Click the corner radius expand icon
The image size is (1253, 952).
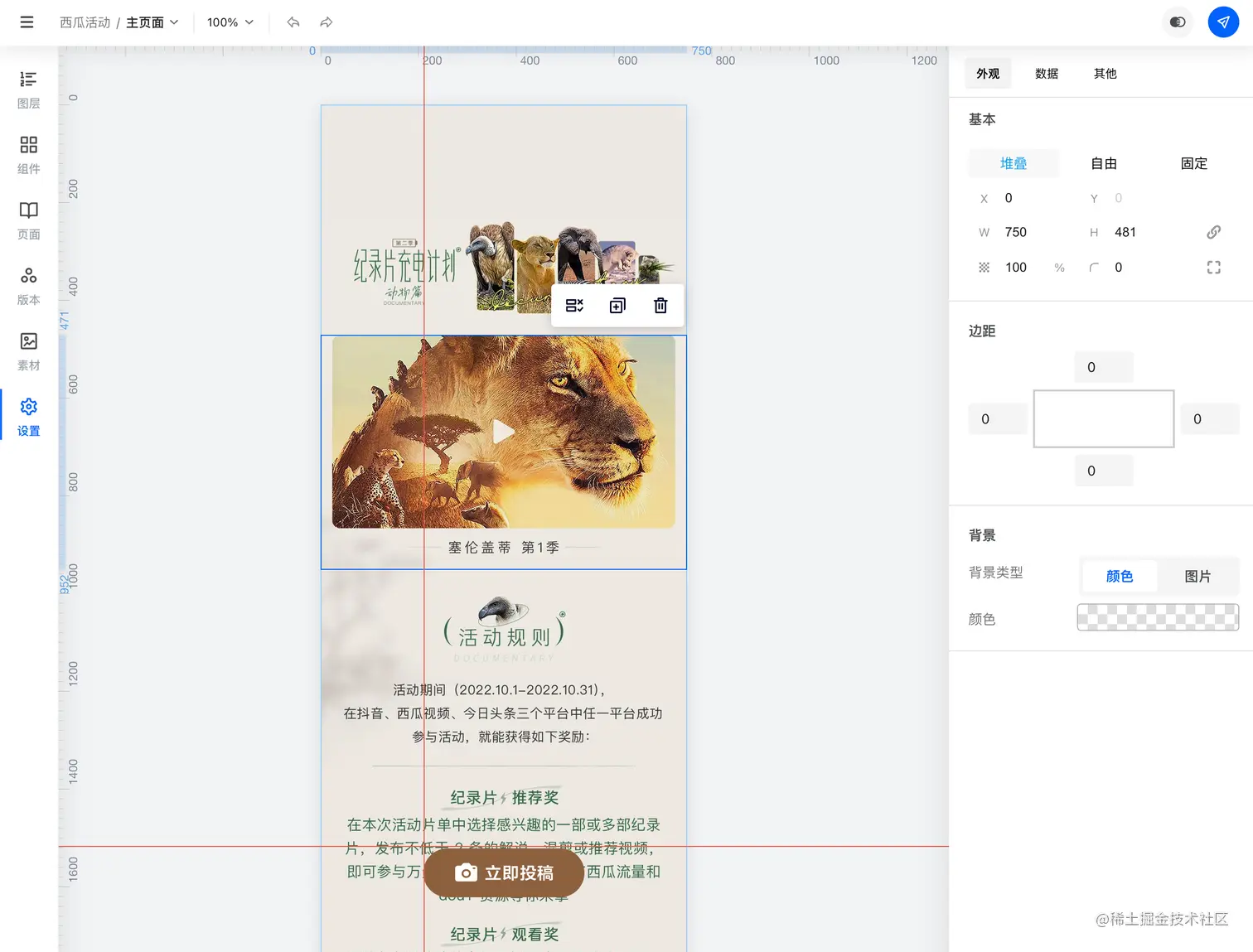click(x=1213, y=268)
